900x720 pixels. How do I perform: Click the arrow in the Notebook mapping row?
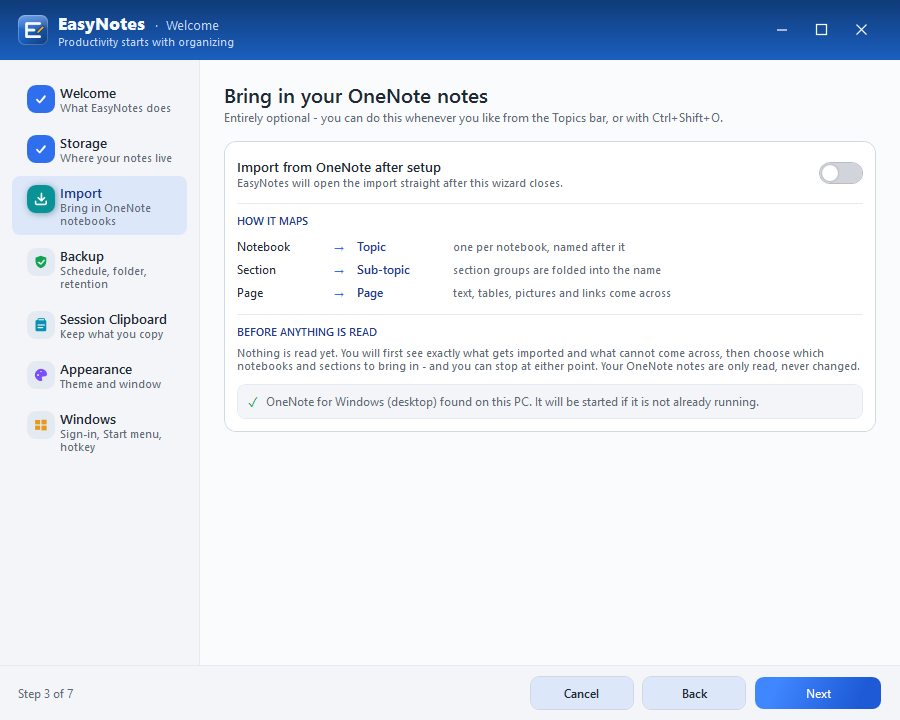pos(339,248)
